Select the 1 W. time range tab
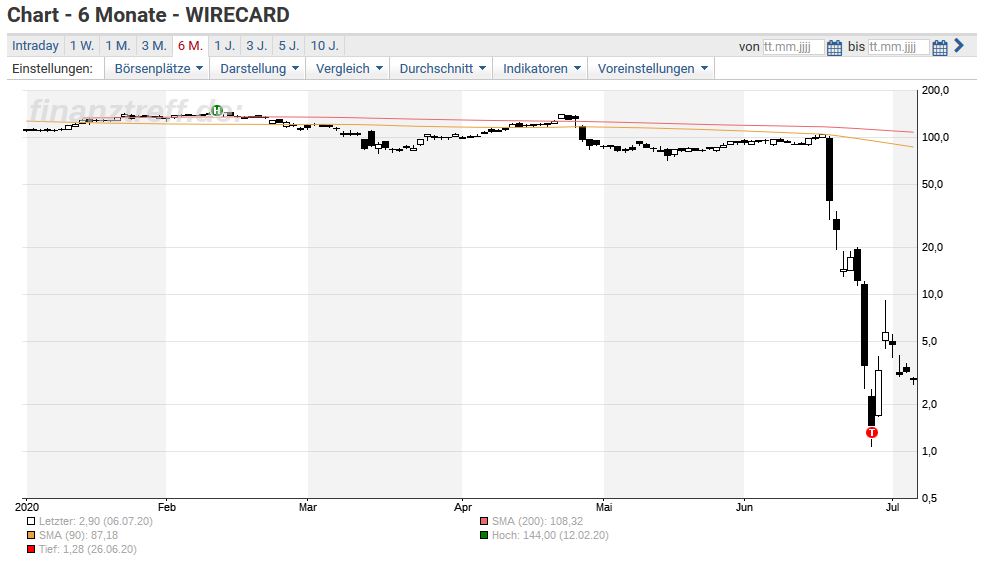Image resolution: width=987 pixels, height=568 pixels. click(x=82, y=46)
